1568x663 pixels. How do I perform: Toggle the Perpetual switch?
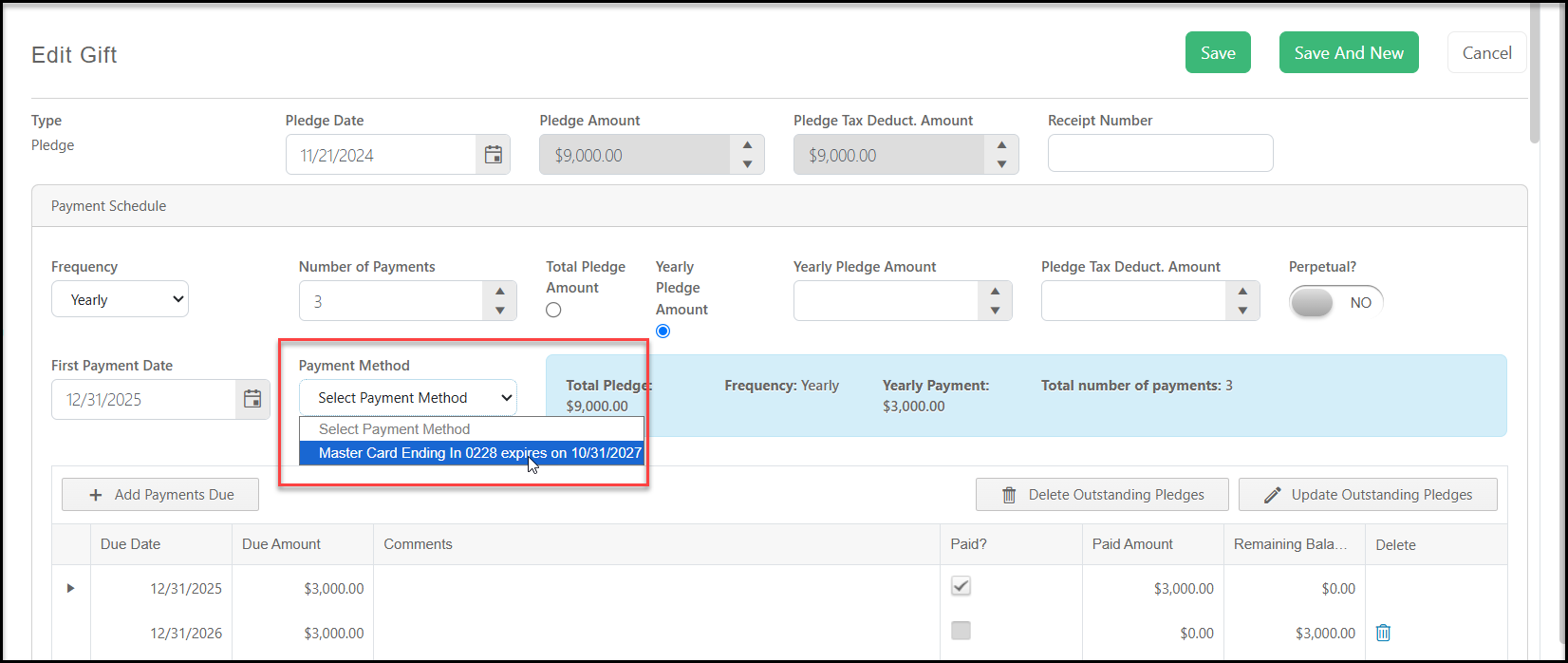click(x=1335, y=302)
